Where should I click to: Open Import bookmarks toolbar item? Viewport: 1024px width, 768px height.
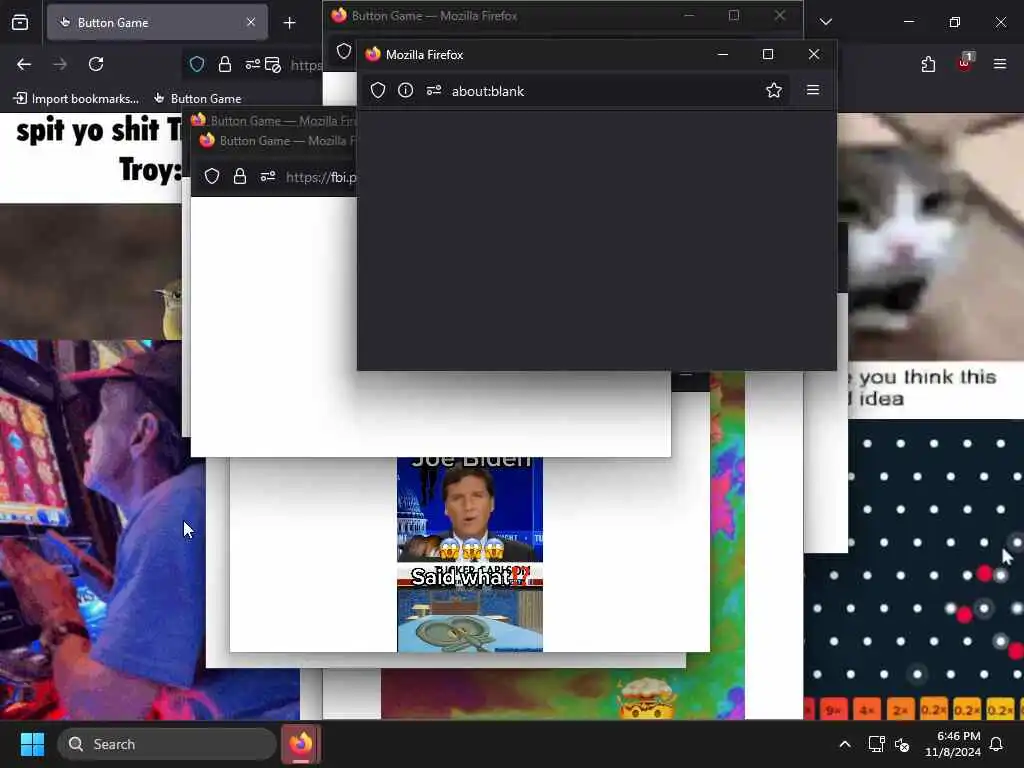click(x=76, y=99)
